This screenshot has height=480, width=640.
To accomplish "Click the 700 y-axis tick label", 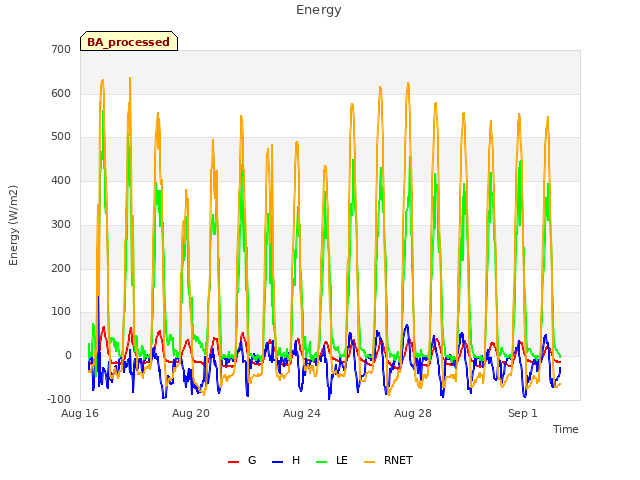I will pyautogui.click(x=61, y=49).
